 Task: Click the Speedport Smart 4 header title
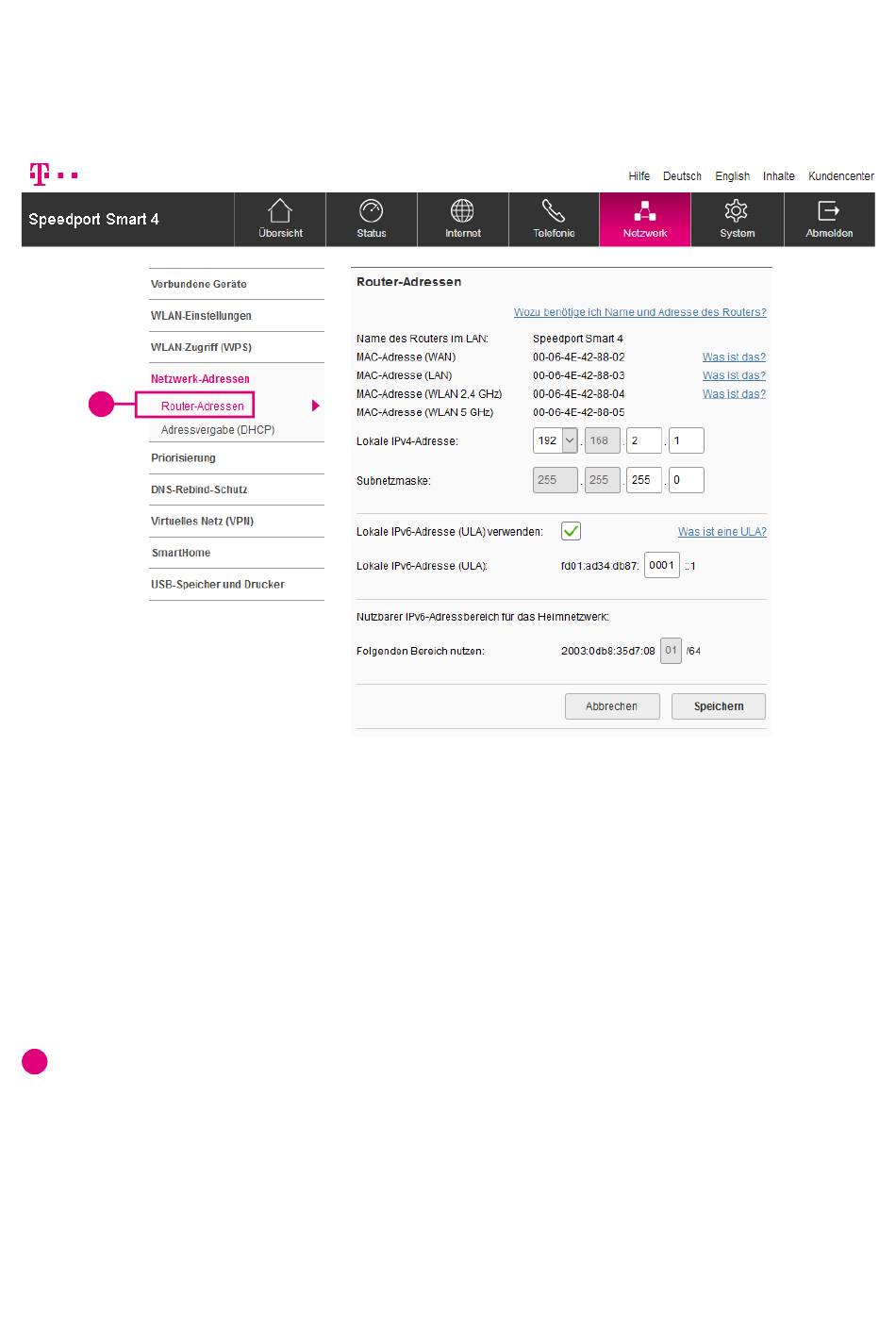pyautogui.click(x=93, y=220)
